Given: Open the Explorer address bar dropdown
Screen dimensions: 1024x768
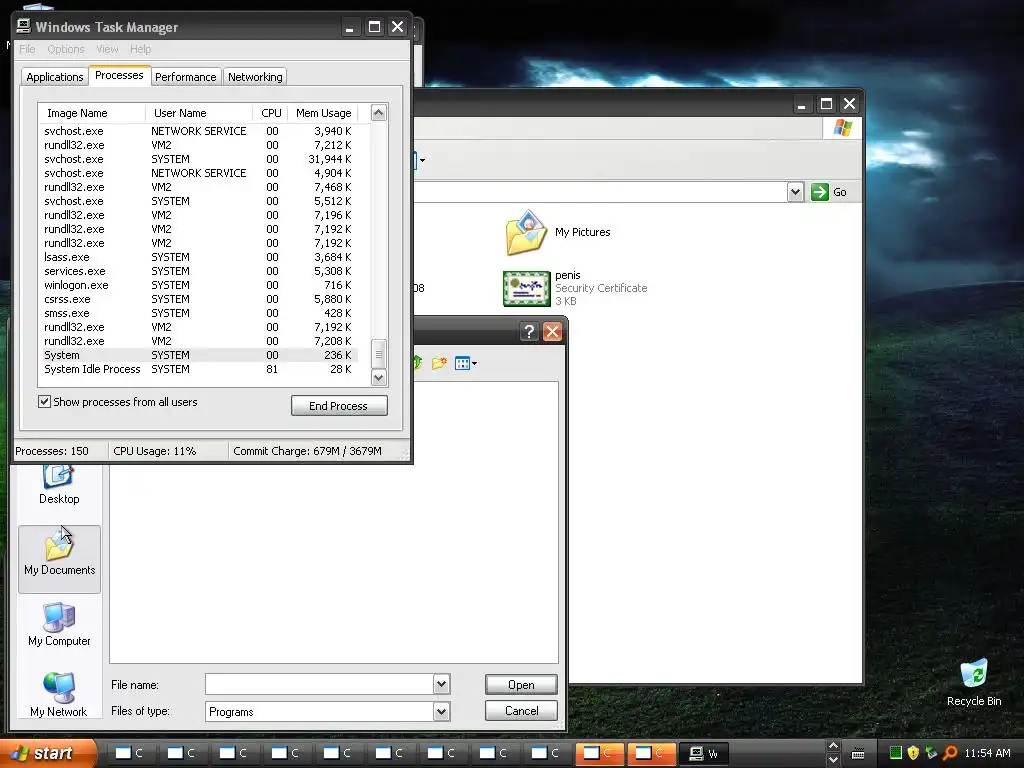Looking at the screenshot, I should click(x=795, y=192).
